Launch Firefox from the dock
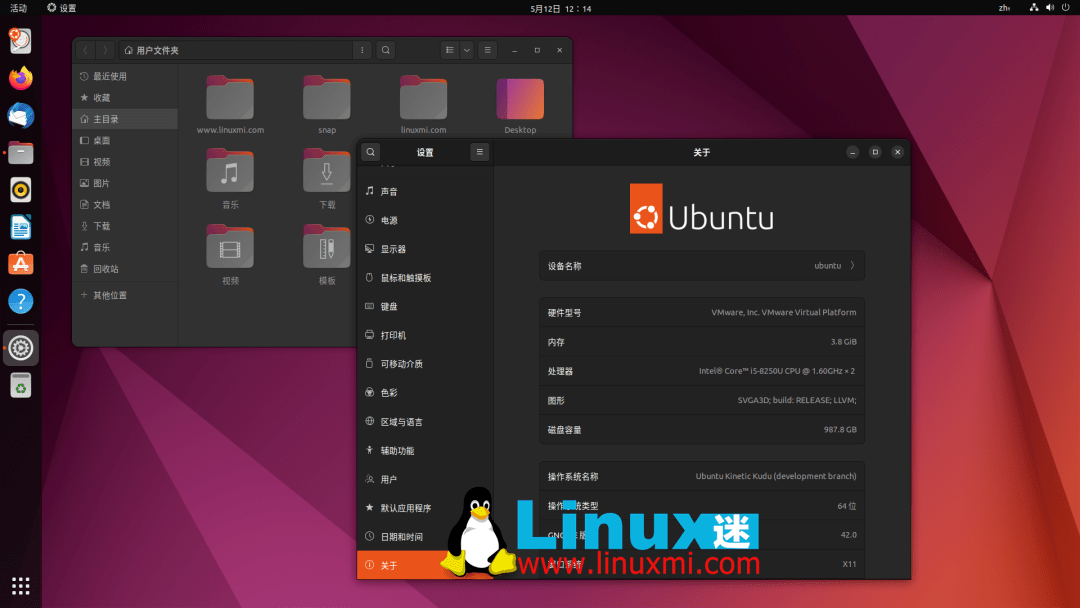The image size is (1080, 608). point(20,78)
